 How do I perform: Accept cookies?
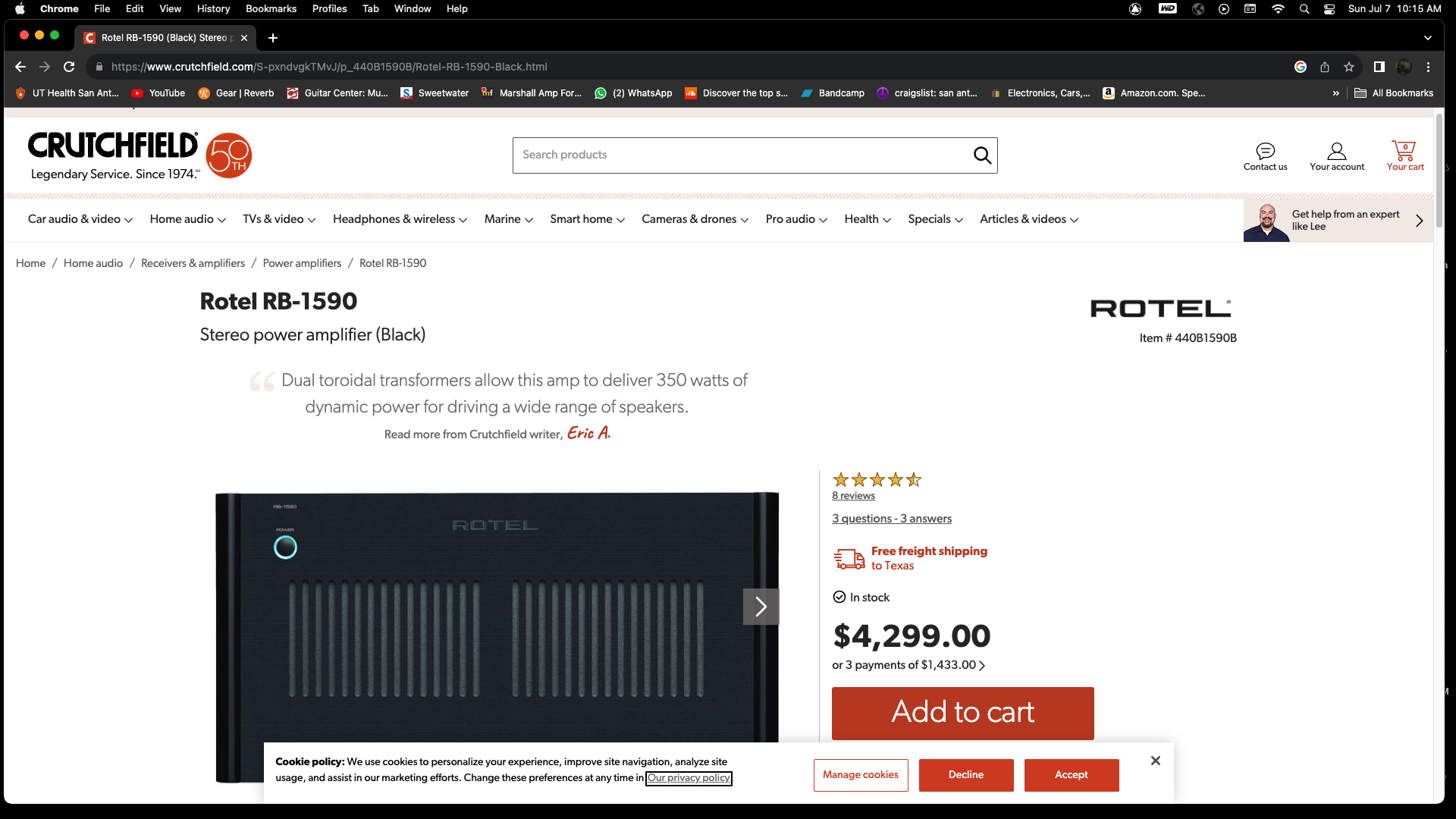pyautogui.click(x=1072, y=775)
